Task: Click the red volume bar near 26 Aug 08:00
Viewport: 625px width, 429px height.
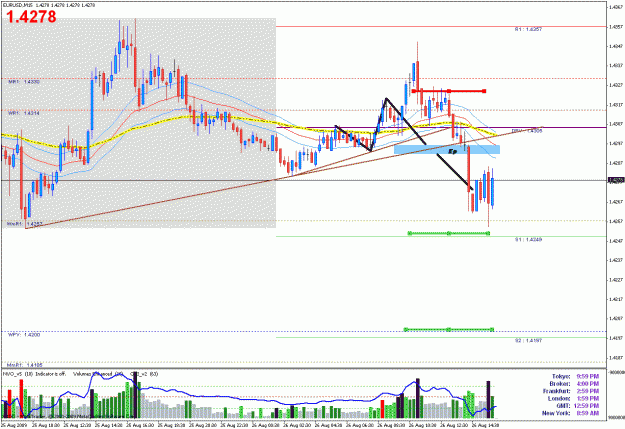Action: (x=382, y=409)
